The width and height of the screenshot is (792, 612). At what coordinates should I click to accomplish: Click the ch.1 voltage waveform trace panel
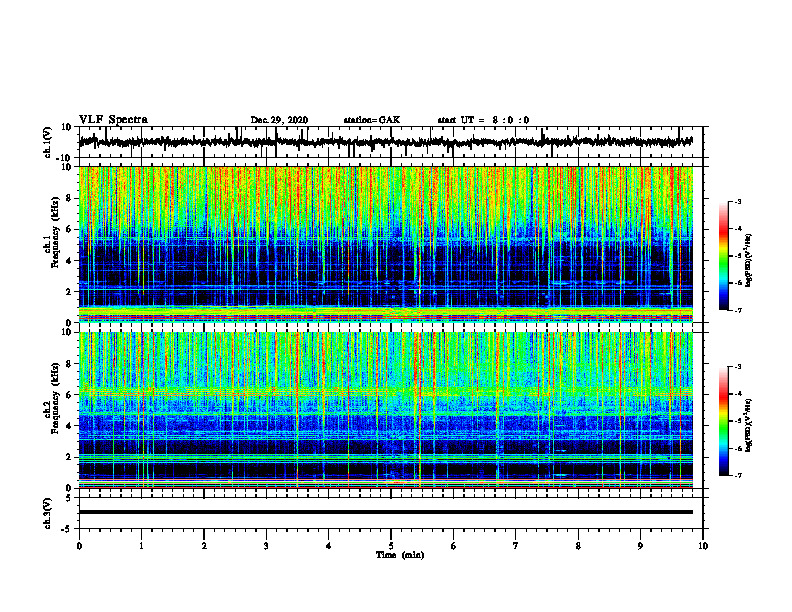tap(391, 142)
